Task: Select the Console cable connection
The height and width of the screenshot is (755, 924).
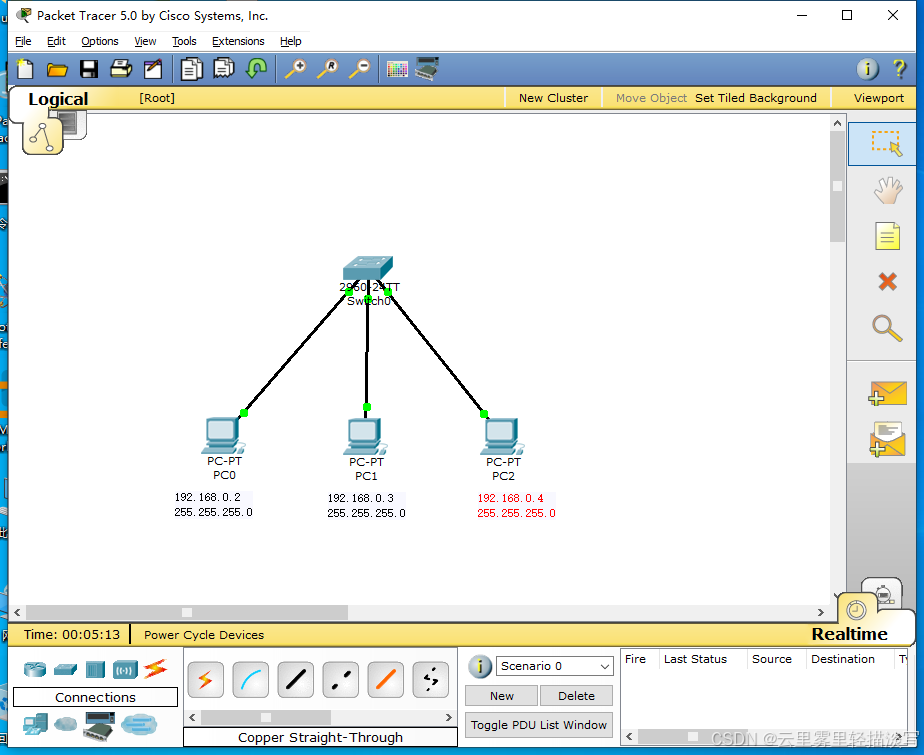Action: (x=250, y=680)
